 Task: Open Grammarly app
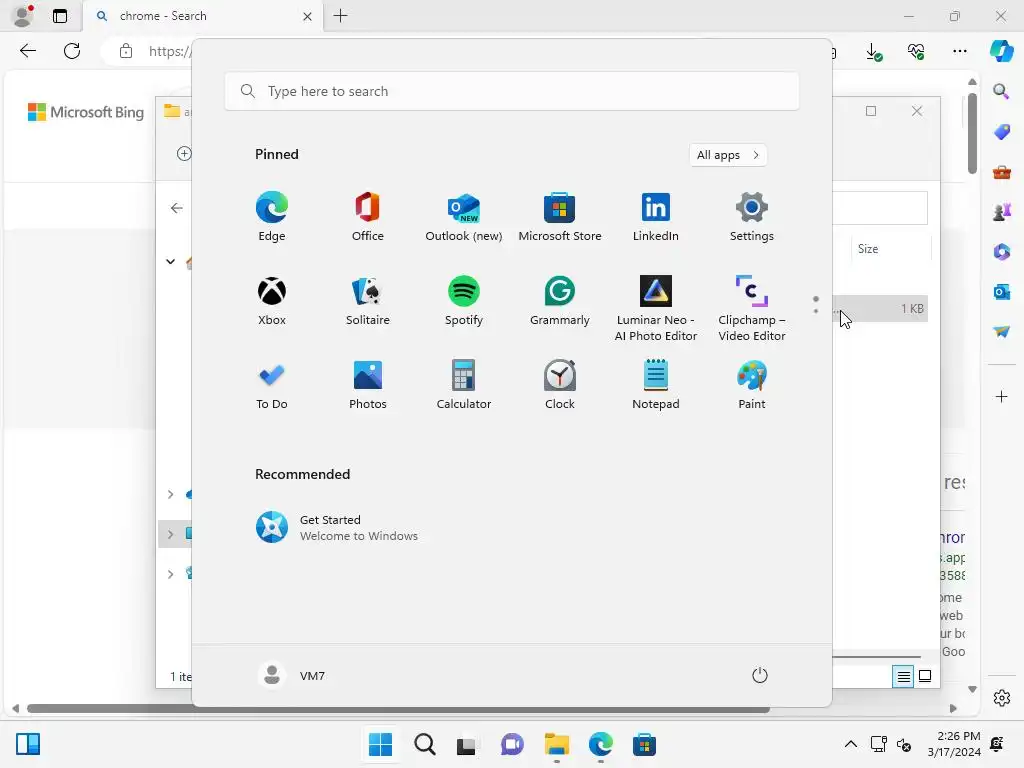pyautogui.click(x=560, y=301)
